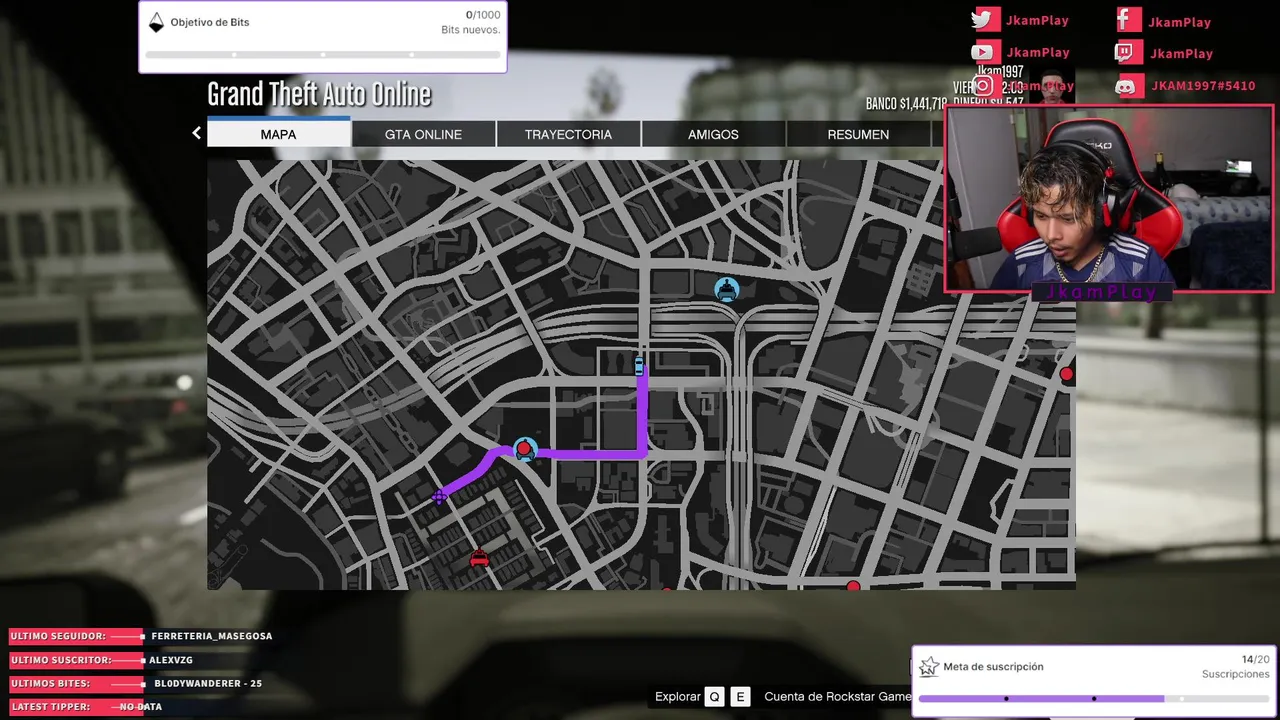The image size is (1280, 720).
Task: Open the AMIGOS tab
Action: pyautogui.click(x=713, y=134)
